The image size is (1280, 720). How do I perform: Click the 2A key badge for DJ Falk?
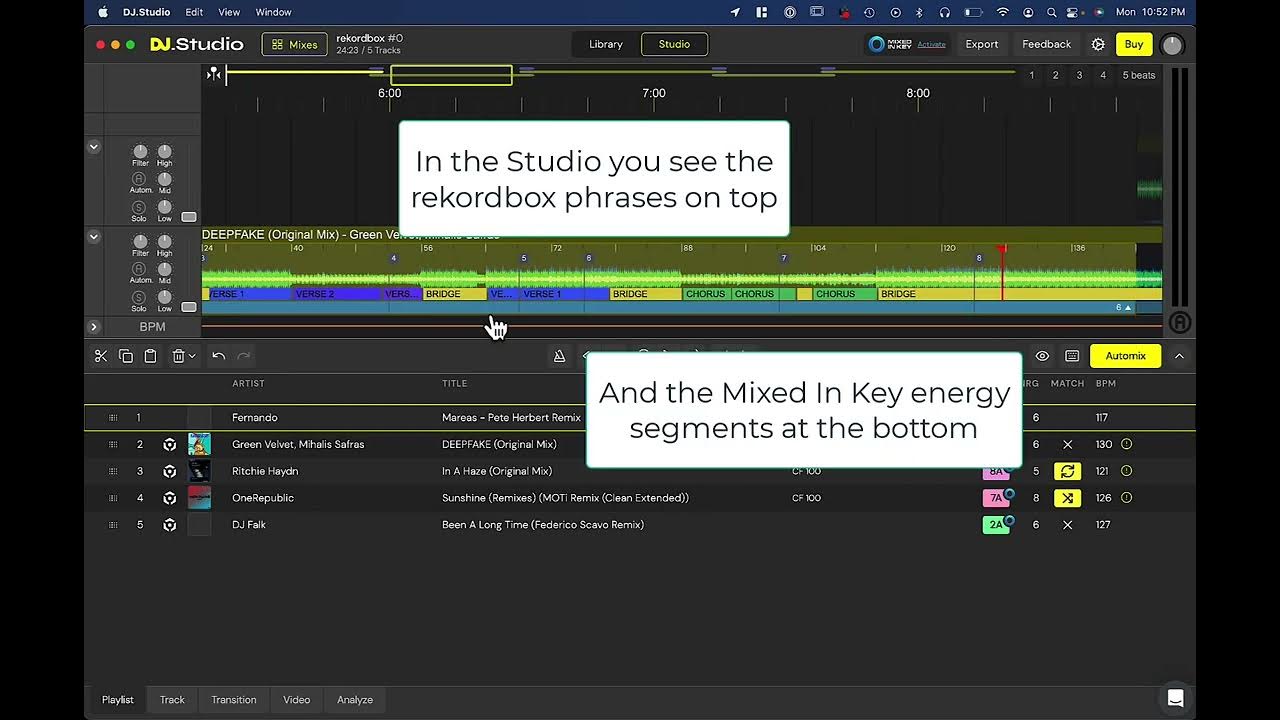(996, 525)
